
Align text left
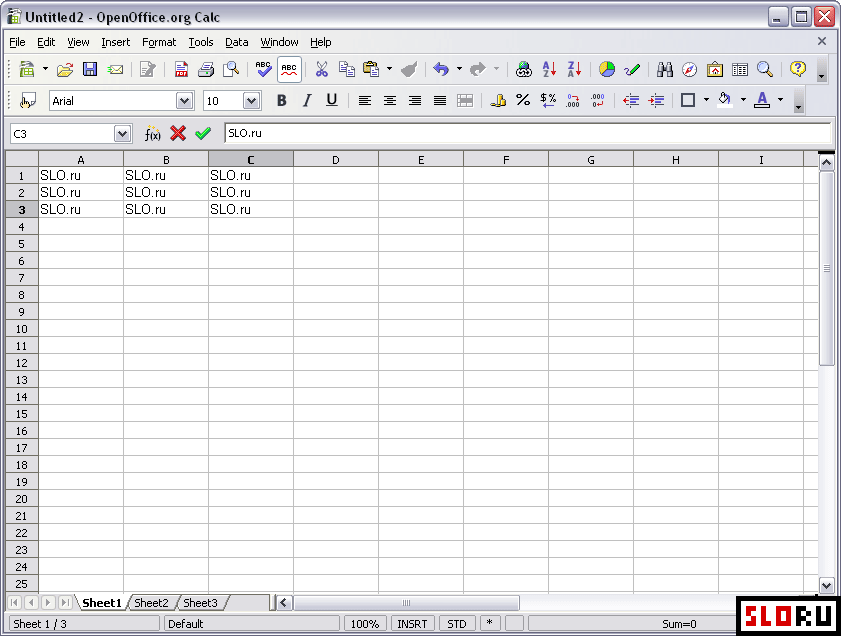(x=365, y=100)
